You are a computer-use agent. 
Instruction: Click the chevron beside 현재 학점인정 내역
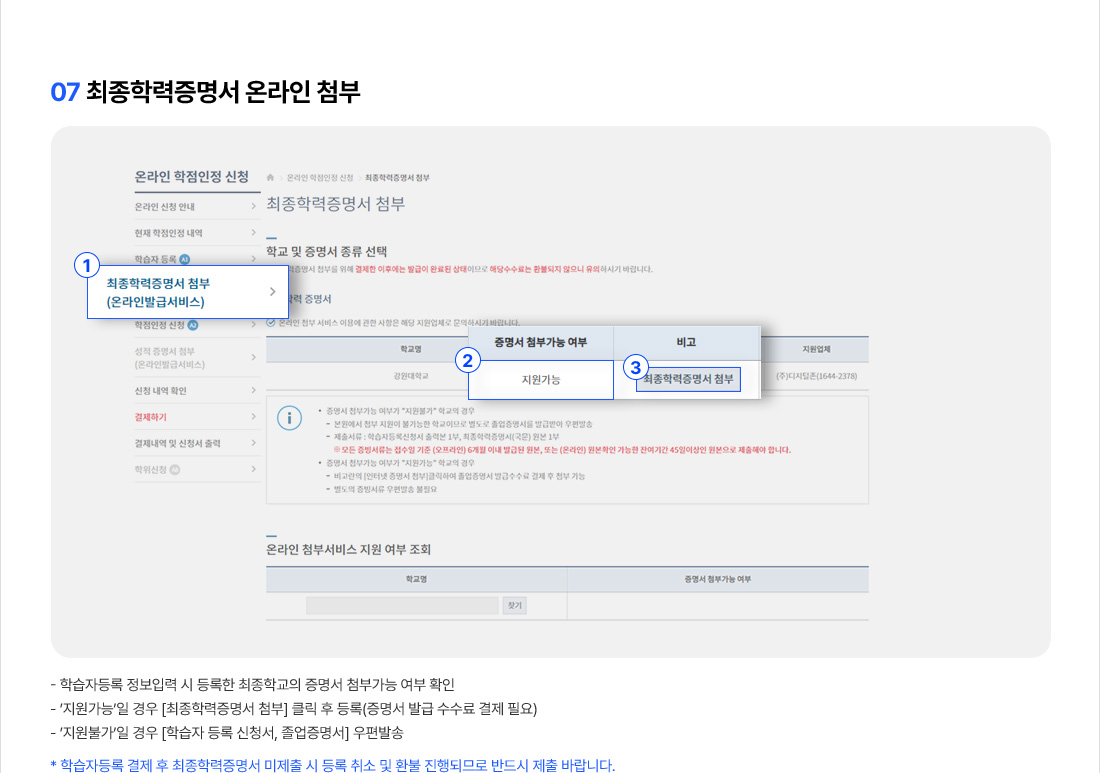point(254,232)
